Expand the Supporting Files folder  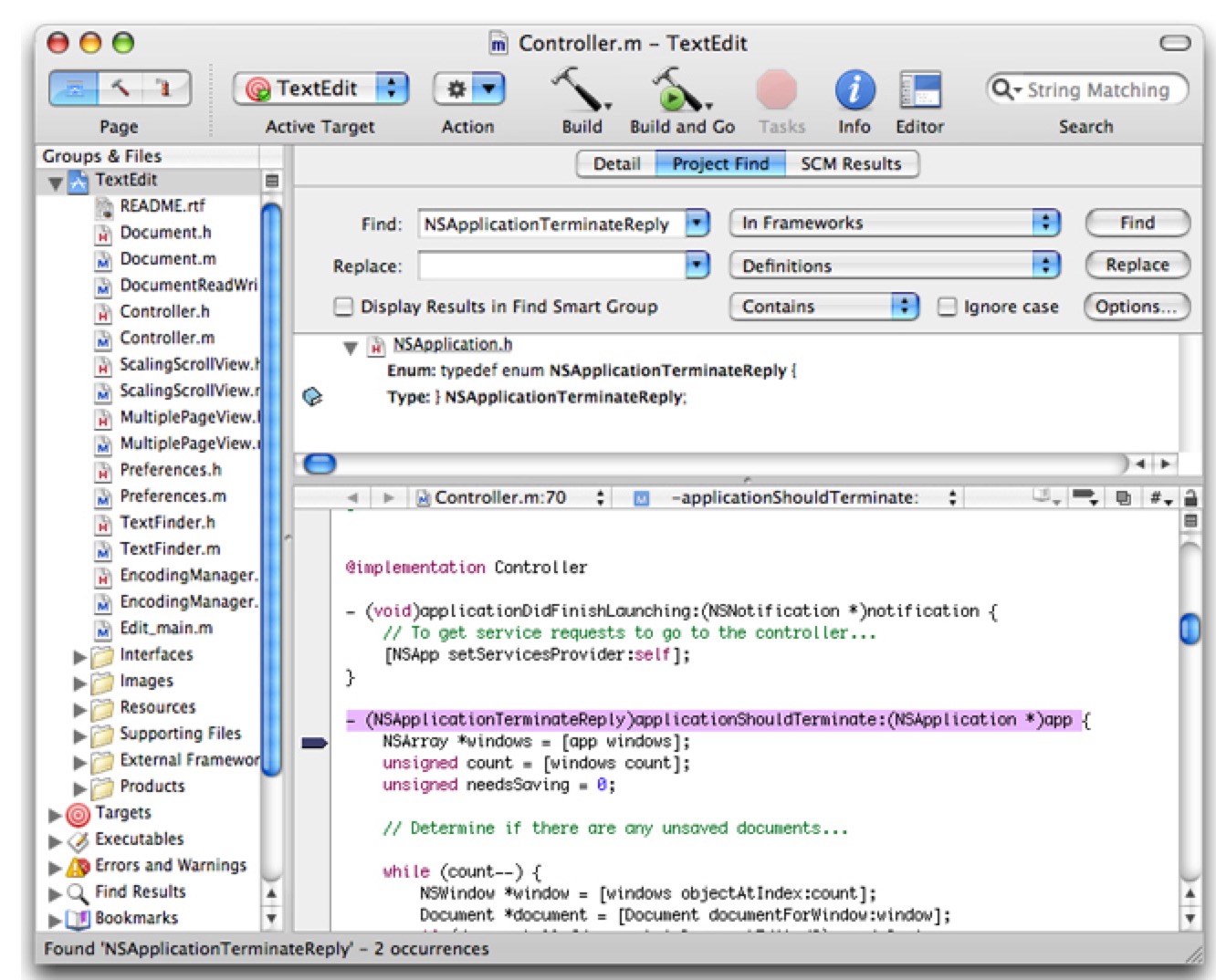tap(79, 735)
